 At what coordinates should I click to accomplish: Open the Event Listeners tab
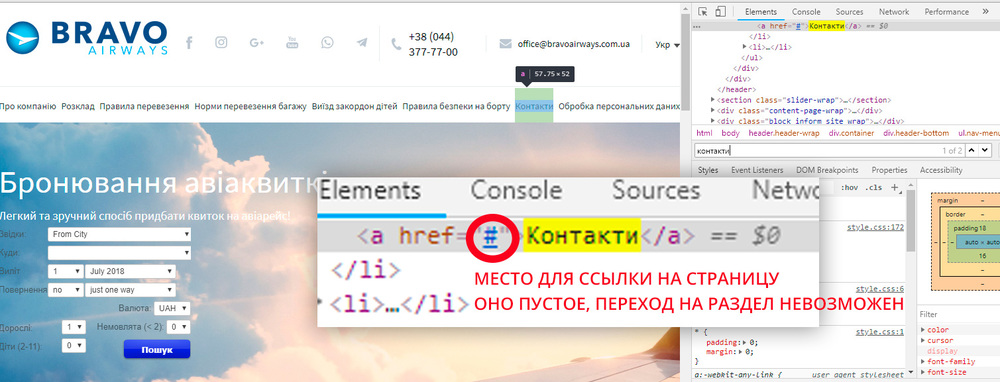757,170
